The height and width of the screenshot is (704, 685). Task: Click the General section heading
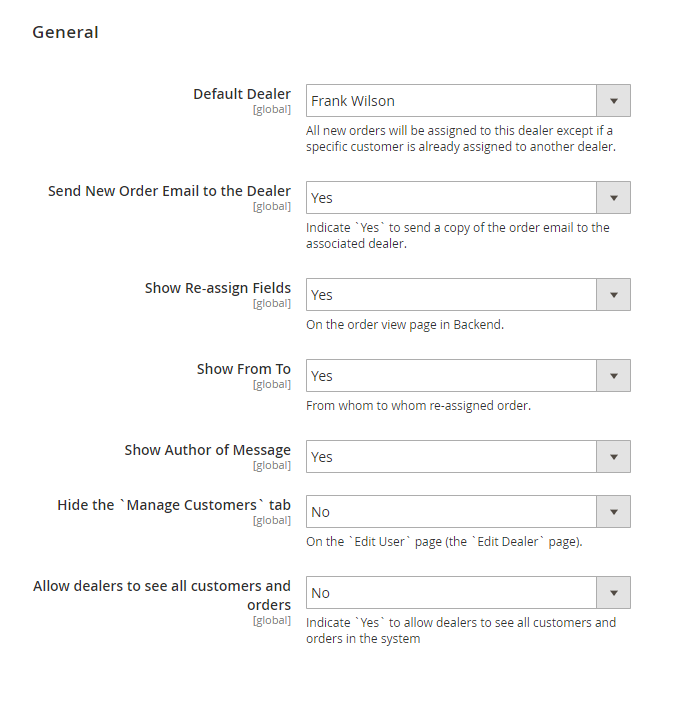click(65, 32)
